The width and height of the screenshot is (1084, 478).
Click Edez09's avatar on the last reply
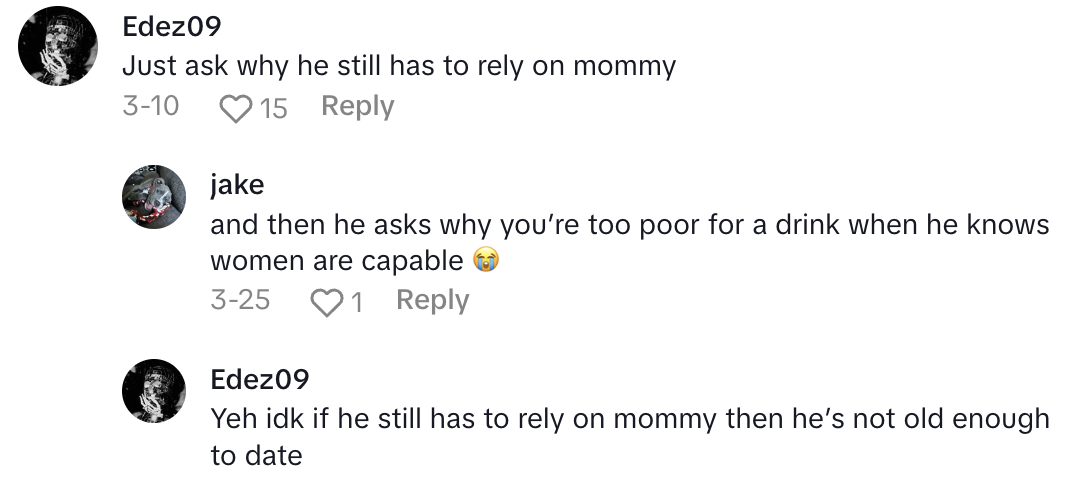154,391
